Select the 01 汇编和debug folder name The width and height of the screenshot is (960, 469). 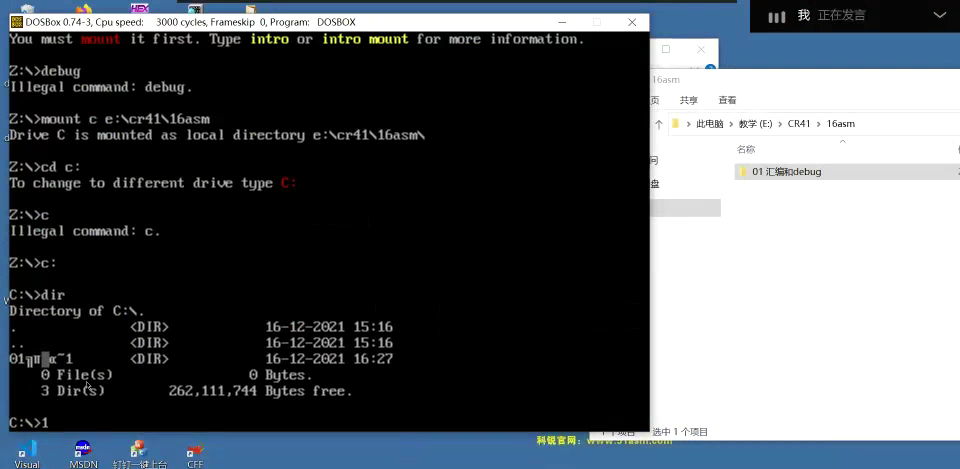[x=787, y=172]
